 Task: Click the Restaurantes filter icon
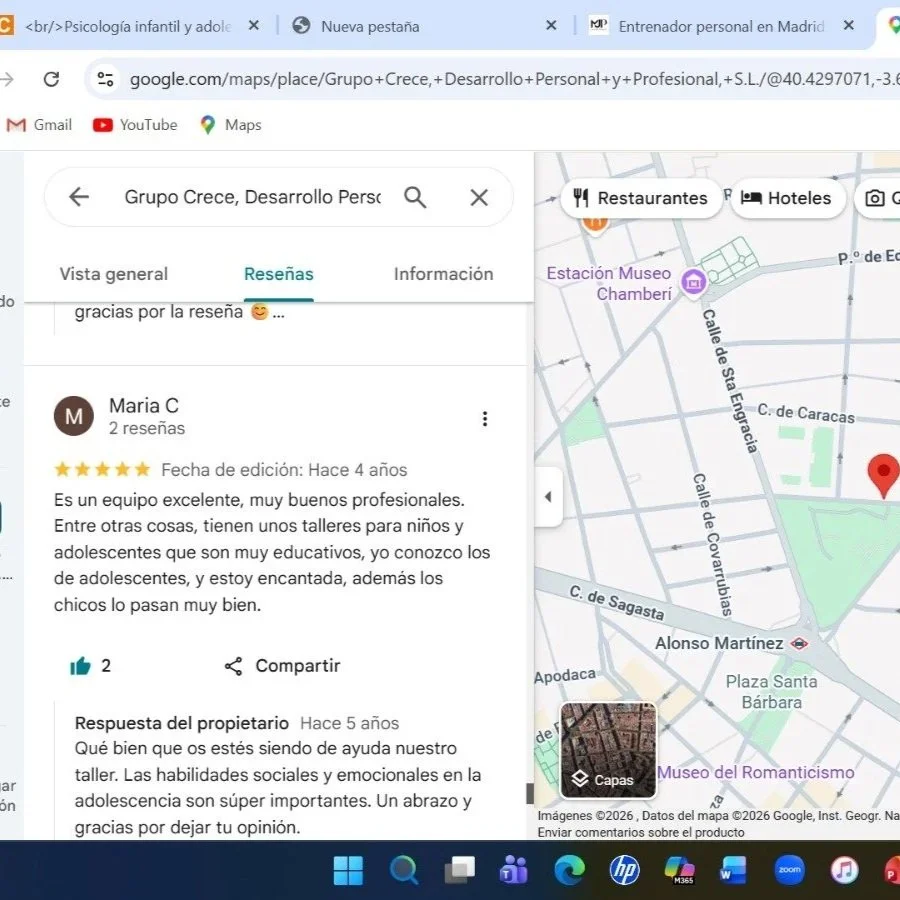[583, 198]
